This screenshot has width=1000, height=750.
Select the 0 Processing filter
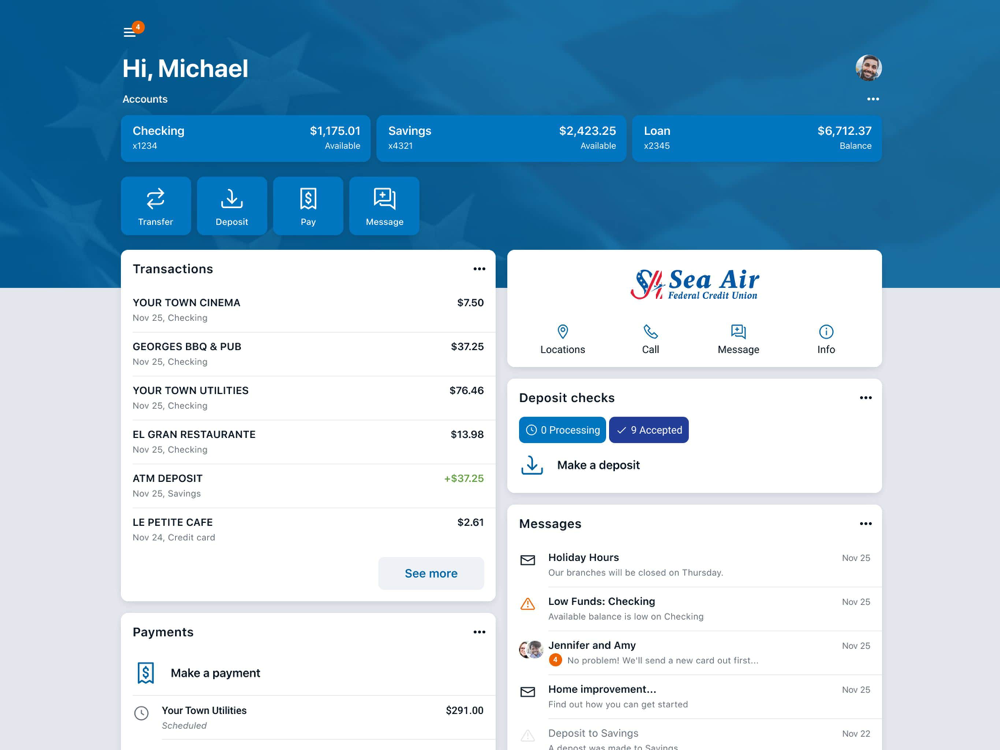[x=562, y=430]
